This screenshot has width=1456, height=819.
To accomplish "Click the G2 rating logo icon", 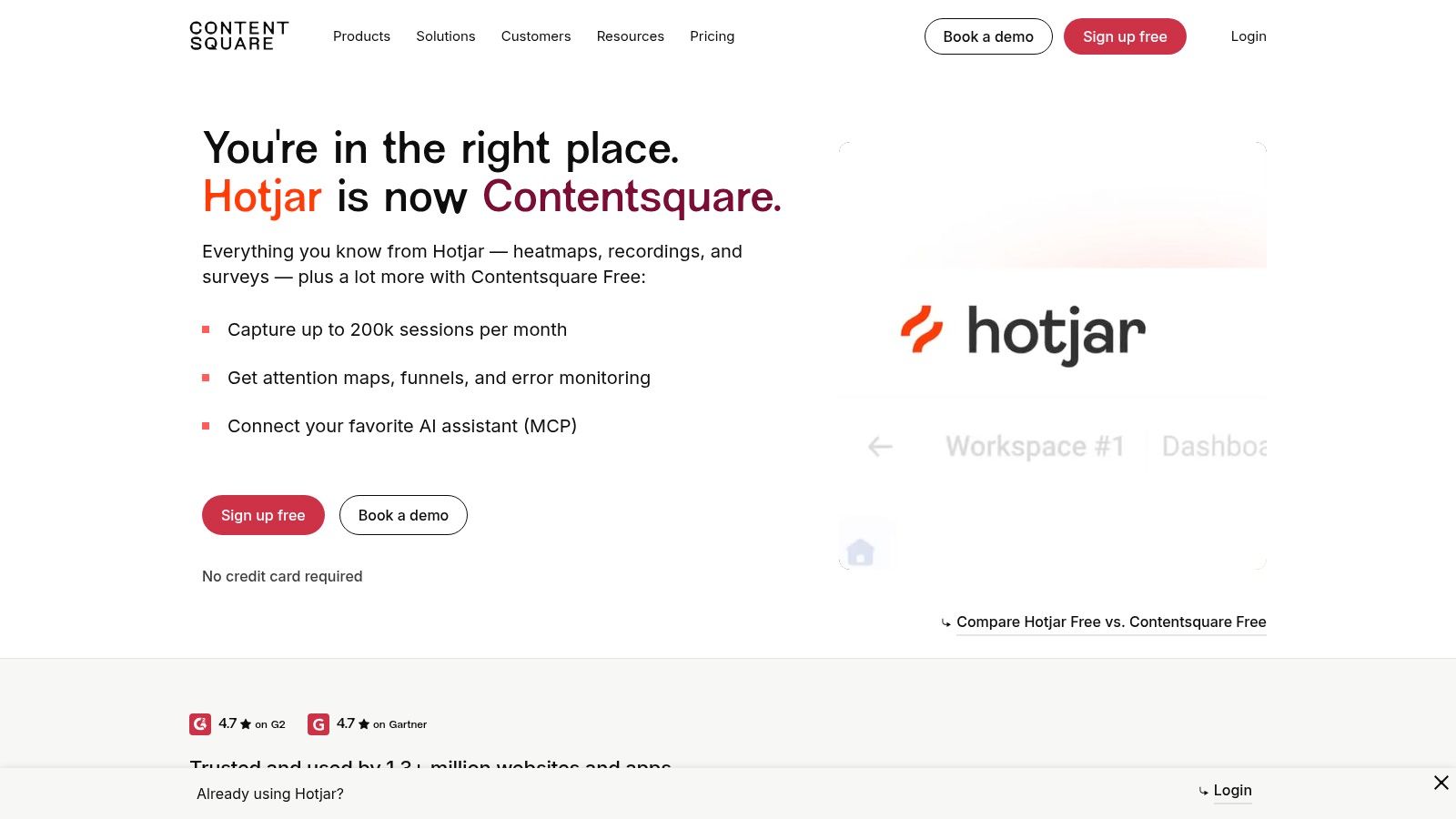I will (x=200, y=724).
